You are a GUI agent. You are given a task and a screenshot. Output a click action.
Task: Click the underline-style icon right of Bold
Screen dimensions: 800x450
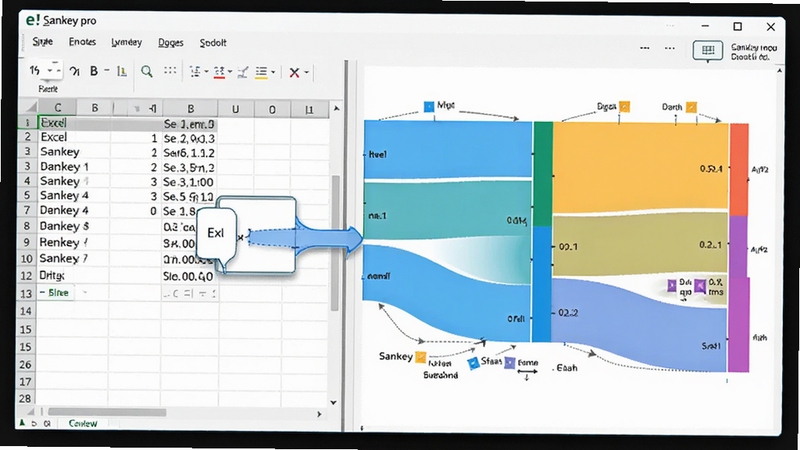(x=121, y=71)
